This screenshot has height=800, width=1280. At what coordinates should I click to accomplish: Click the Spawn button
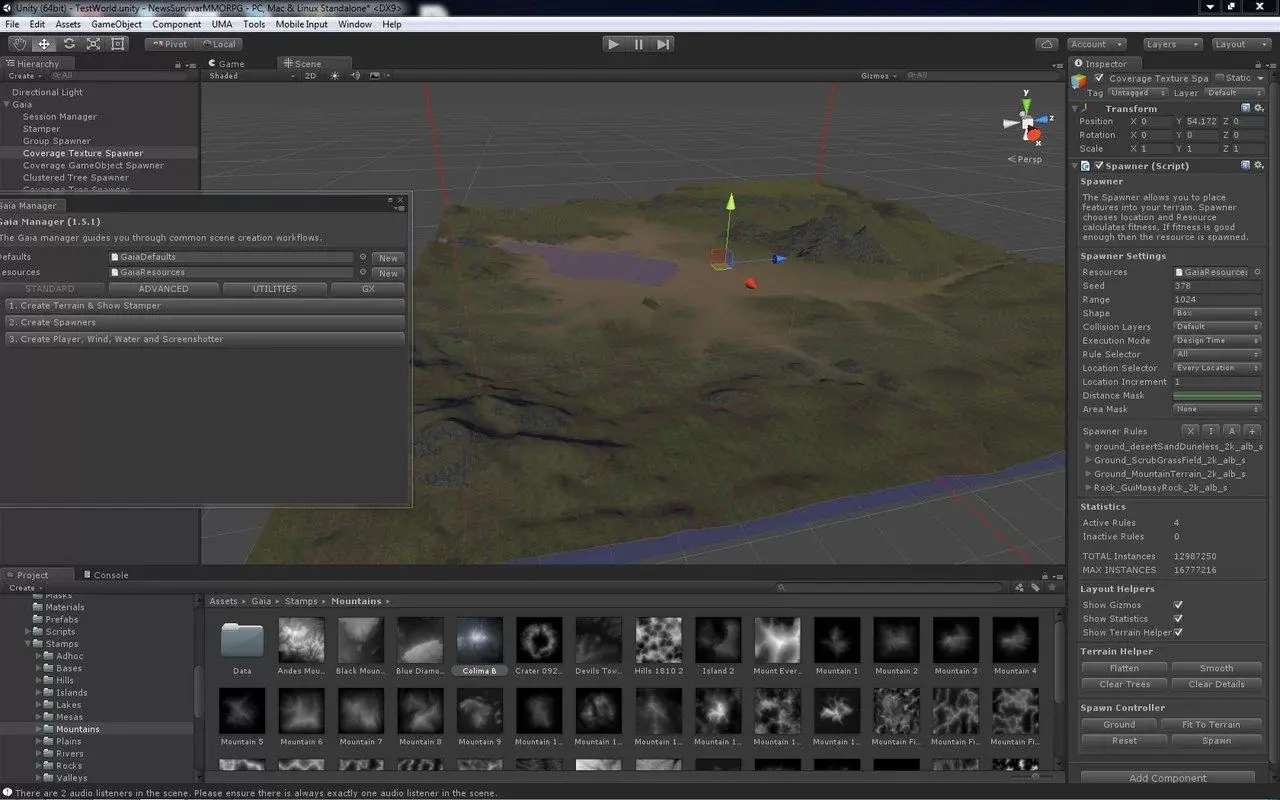[1216, 741]
